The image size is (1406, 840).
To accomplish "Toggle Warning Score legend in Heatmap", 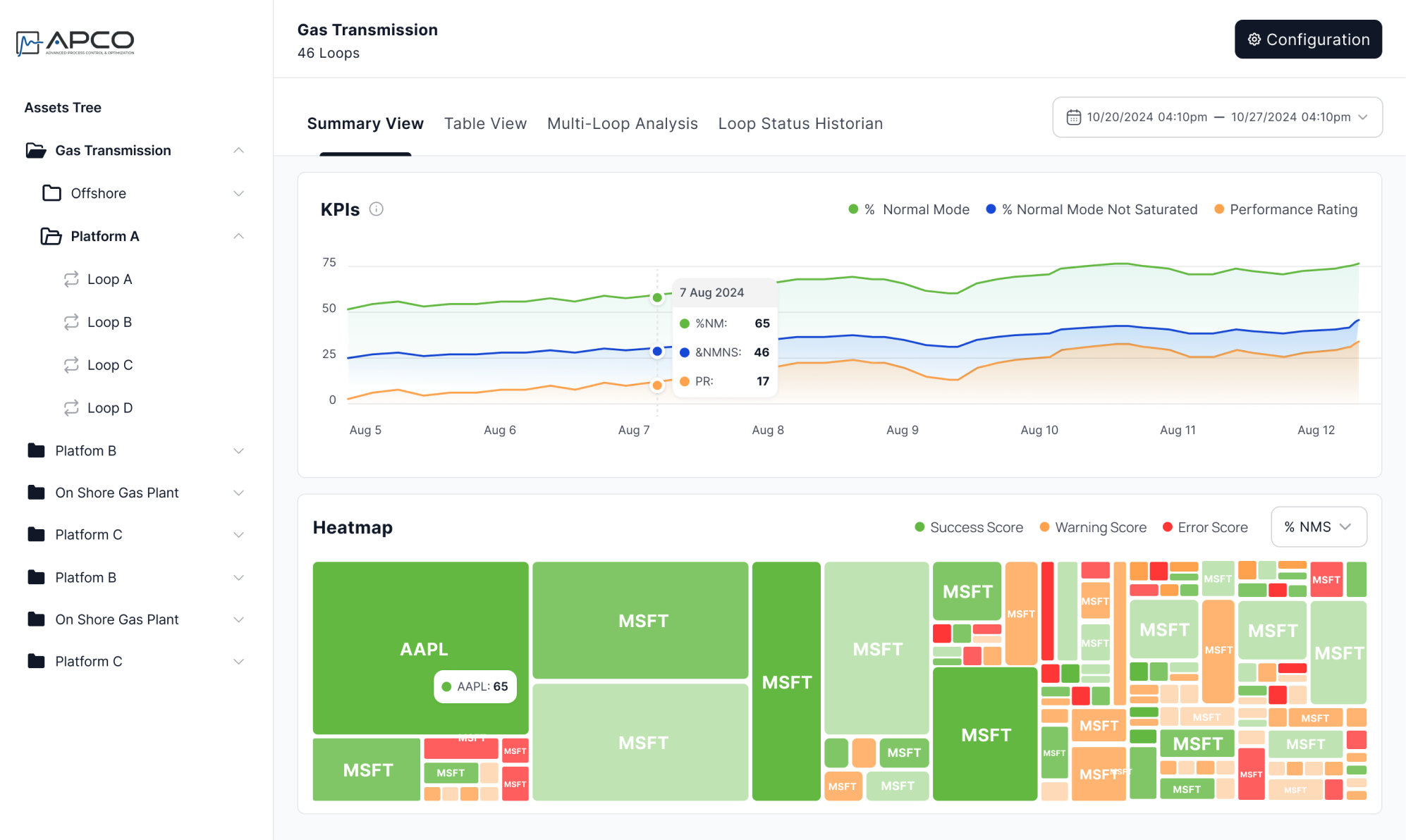I will pos(1093,527).
